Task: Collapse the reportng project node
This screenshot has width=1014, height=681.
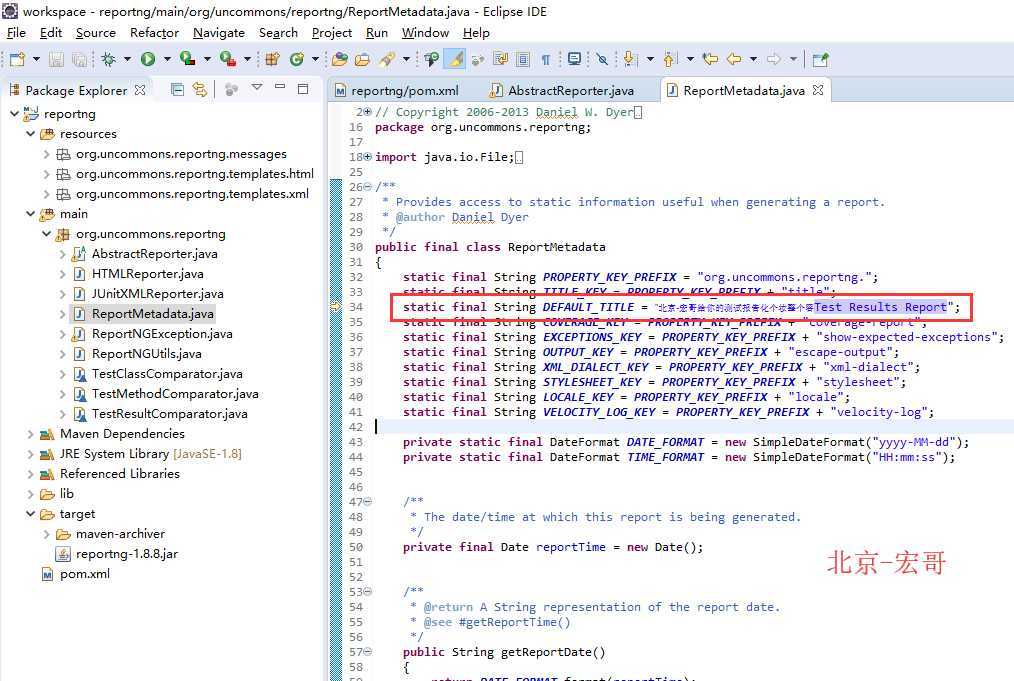Action: [x=14, y=113]
